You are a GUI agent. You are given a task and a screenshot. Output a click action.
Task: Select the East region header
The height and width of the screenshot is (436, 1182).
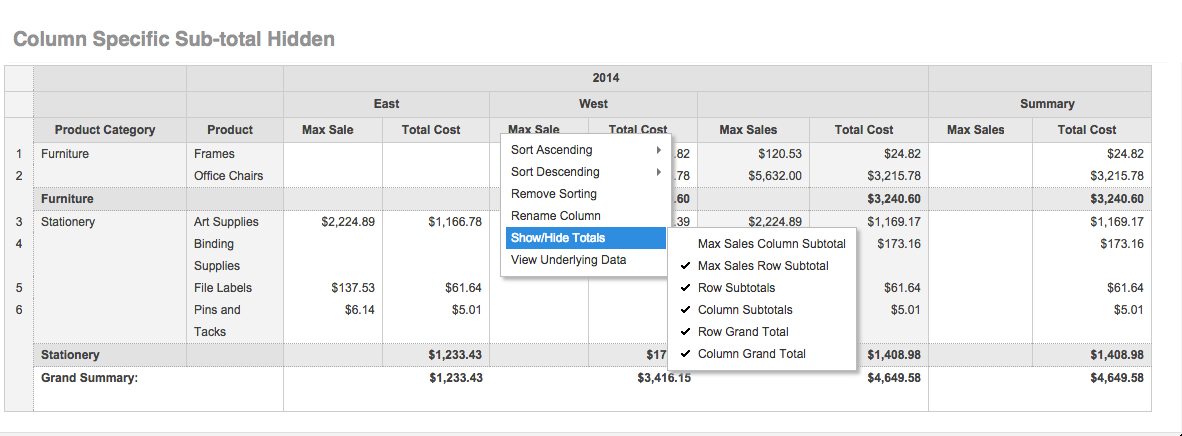(386, 104)
